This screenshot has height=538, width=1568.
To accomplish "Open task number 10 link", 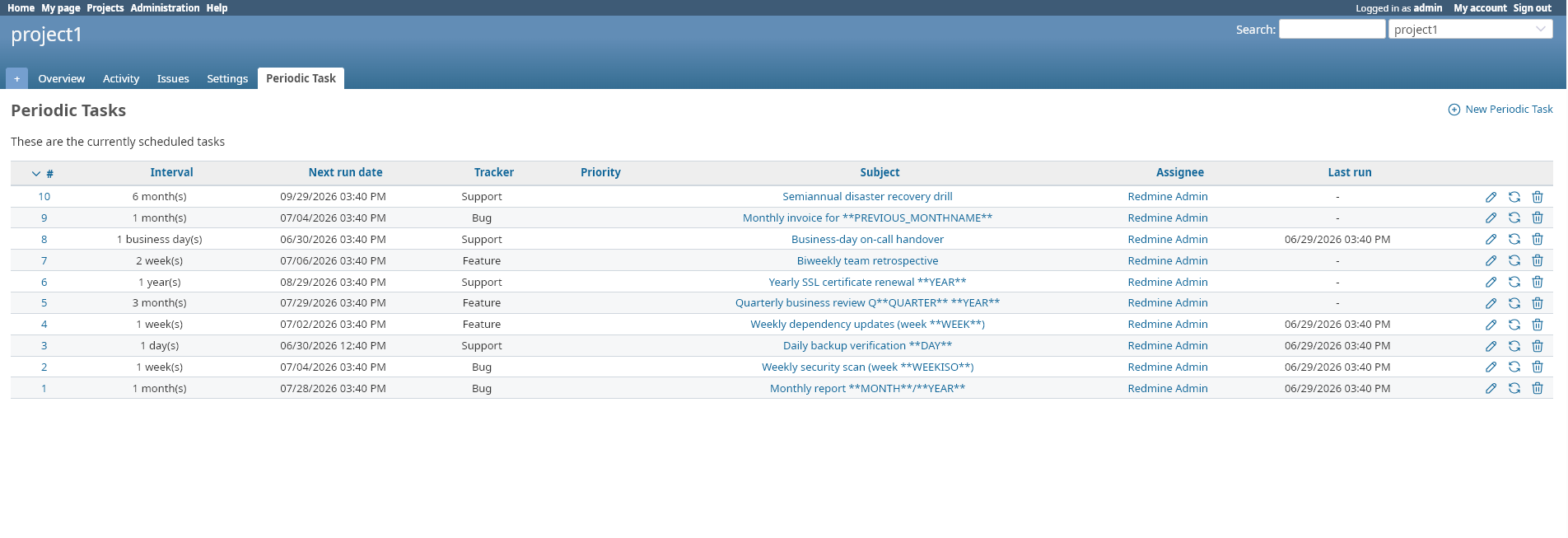I will coord(44,196).
